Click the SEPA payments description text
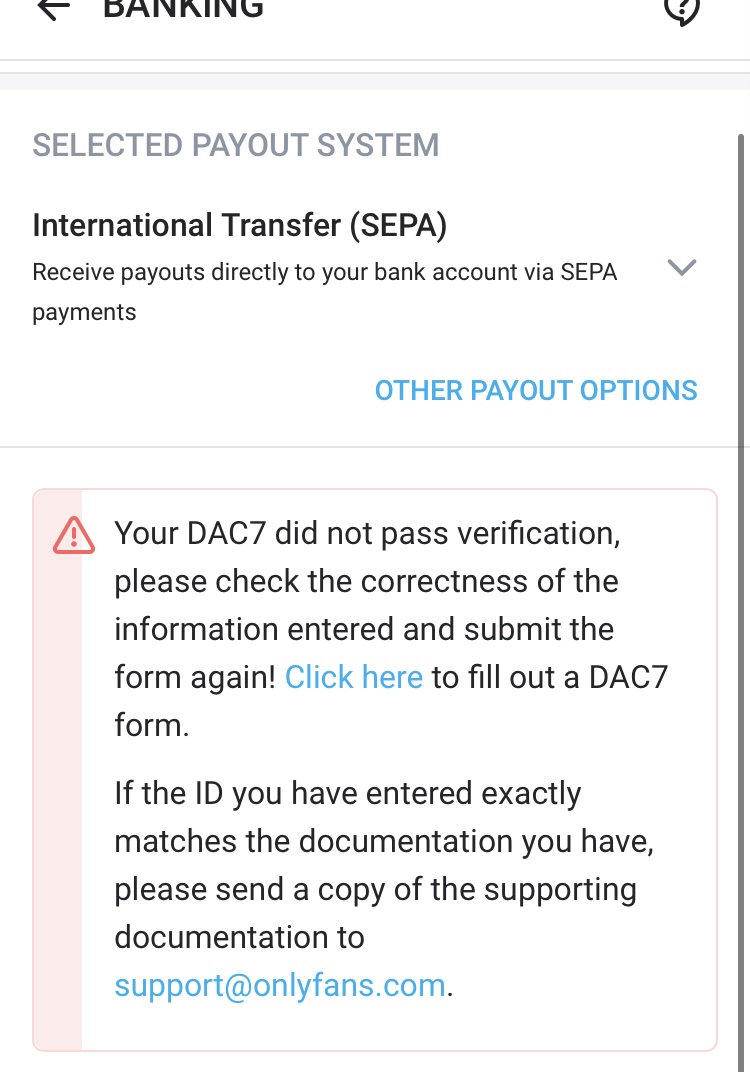The width and height of the screenshot is (750, 1072). 325,272
